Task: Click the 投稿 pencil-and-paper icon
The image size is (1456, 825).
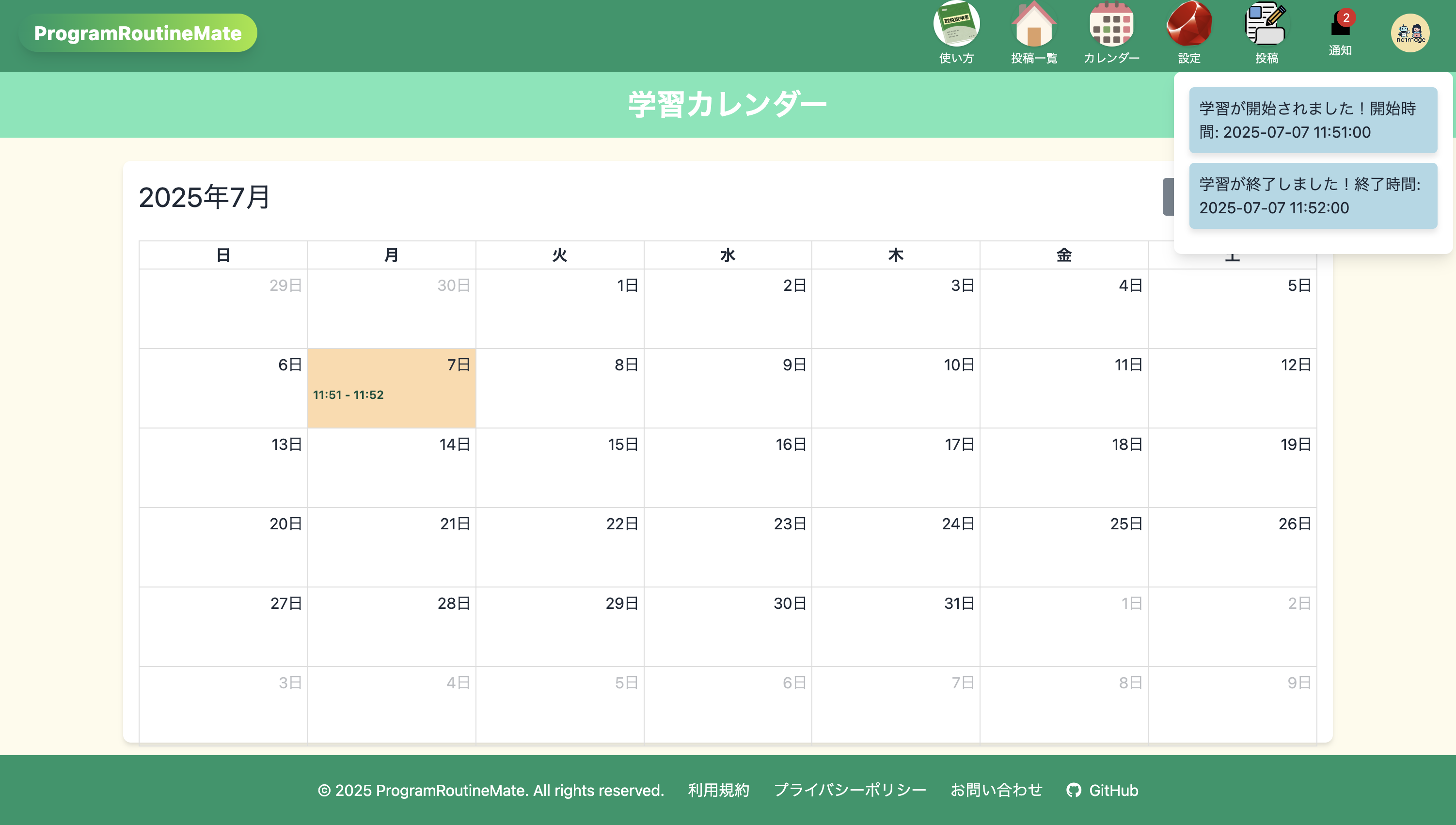Action: pyautogui.click(x=1266, y=24)
